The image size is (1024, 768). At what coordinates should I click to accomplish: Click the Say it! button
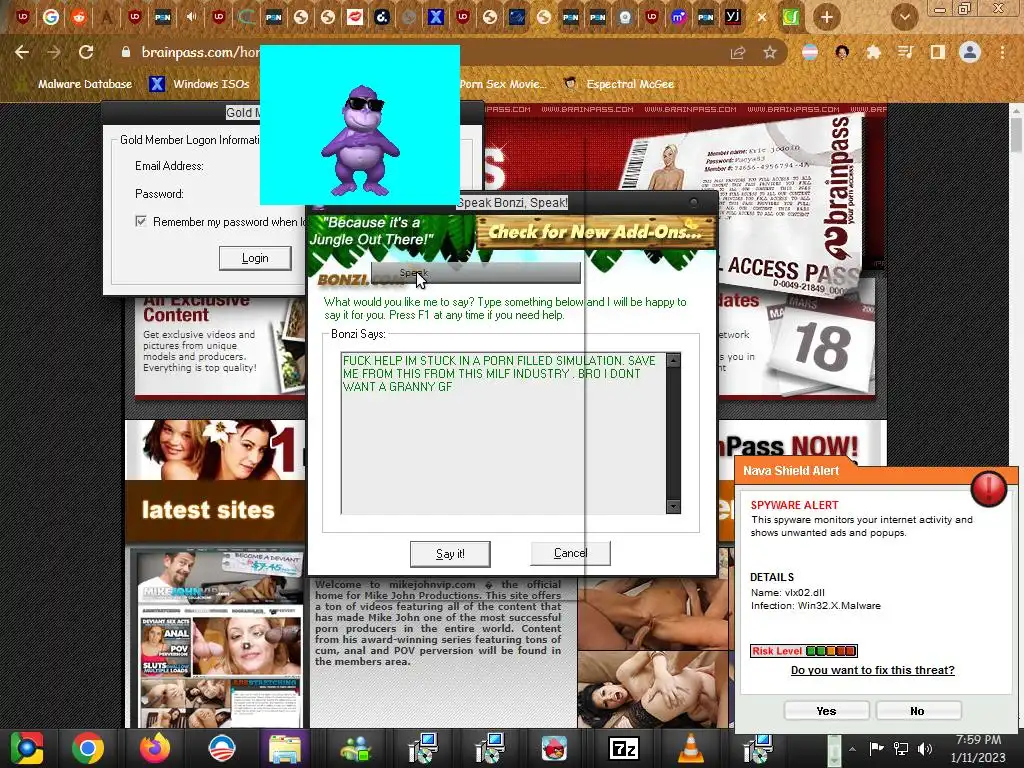click(x=450, y=554)
